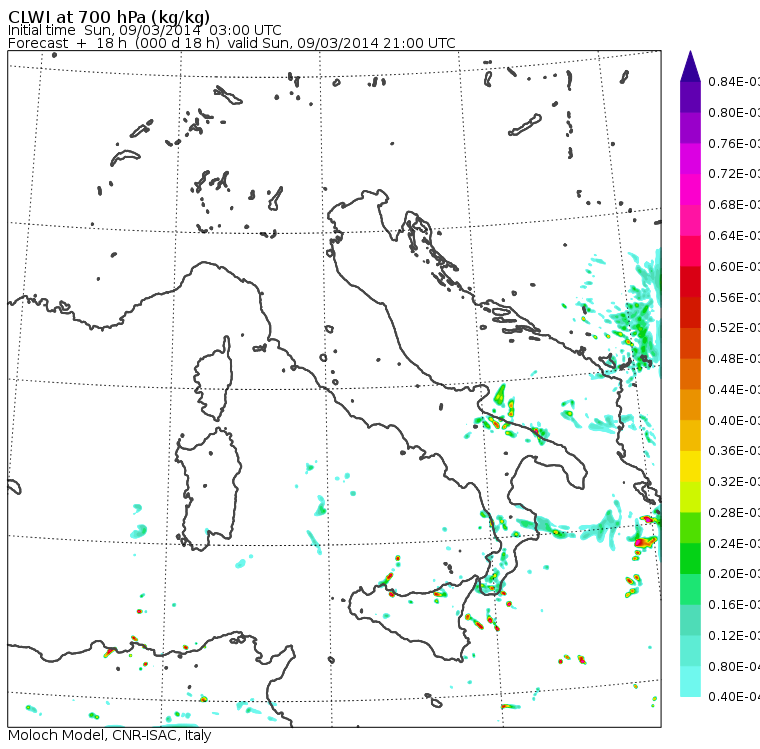The height and width of the screenshot is (749, 760).
Task: Click the title "CLWI at 700 hPa (kg/kg)"
Action: click(x=109, y=16)
